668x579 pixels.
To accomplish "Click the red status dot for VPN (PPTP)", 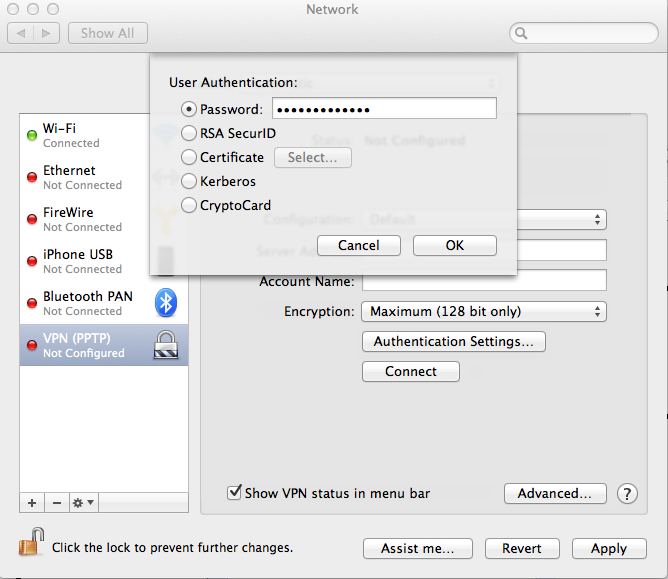I will 32,345.
